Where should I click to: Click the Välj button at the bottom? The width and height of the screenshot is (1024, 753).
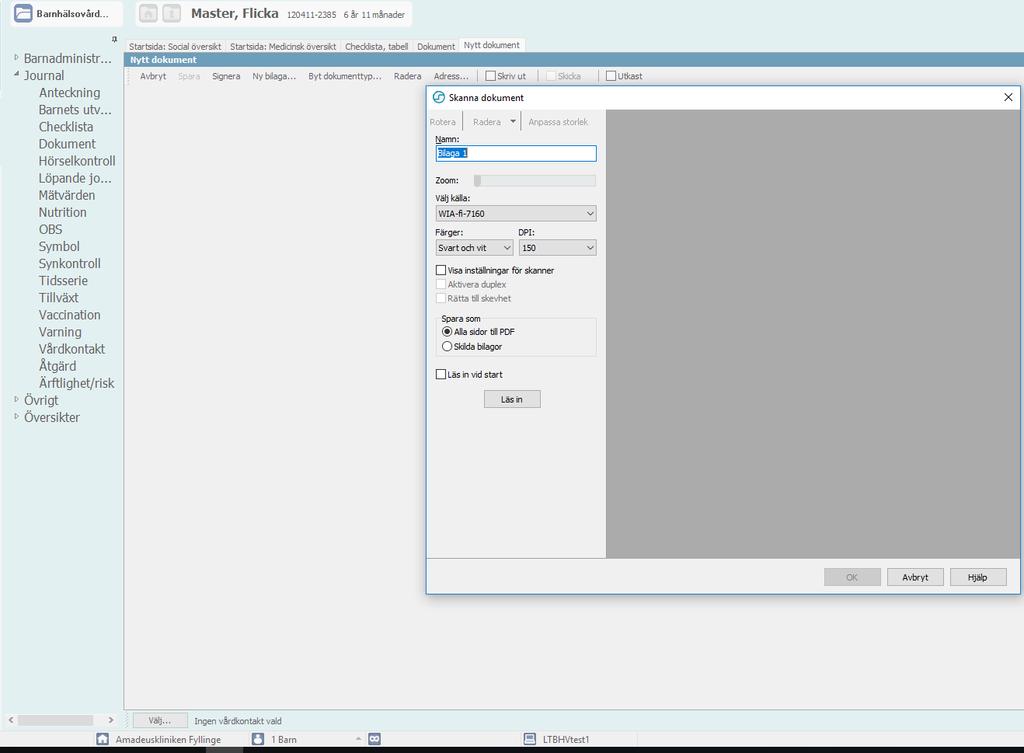(160, 721)
